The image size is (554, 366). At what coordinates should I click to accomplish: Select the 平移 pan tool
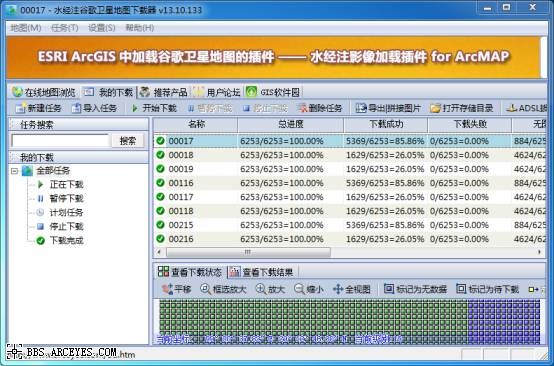tap(176, 289)
